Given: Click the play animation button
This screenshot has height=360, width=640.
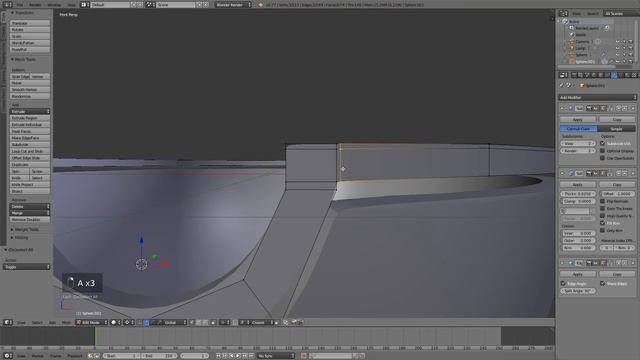Looking at the screenshot, I should click(x=238, y=356).
